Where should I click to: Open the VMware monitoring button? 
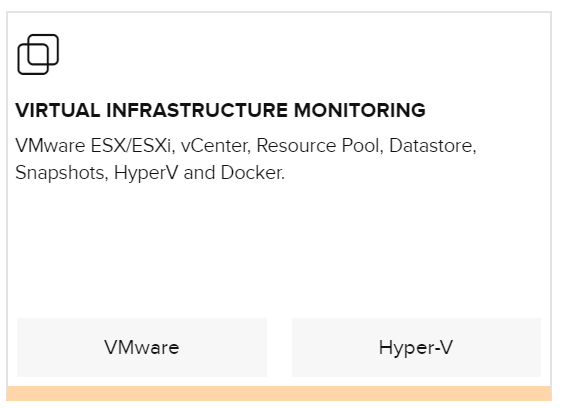coord(142,347)
